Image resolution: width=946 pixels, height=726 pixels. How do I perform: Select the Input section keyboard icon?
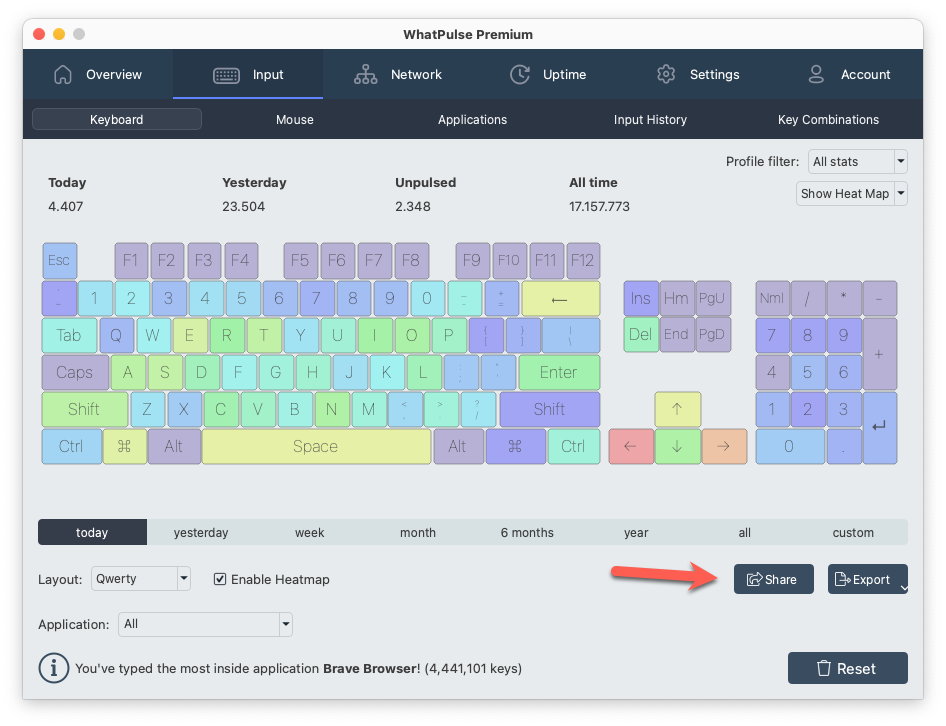[x=225, y=74]
